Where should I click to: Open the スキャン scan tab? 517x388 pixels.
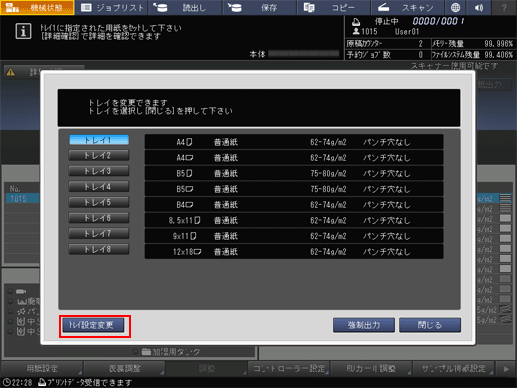tap(407, 8)
